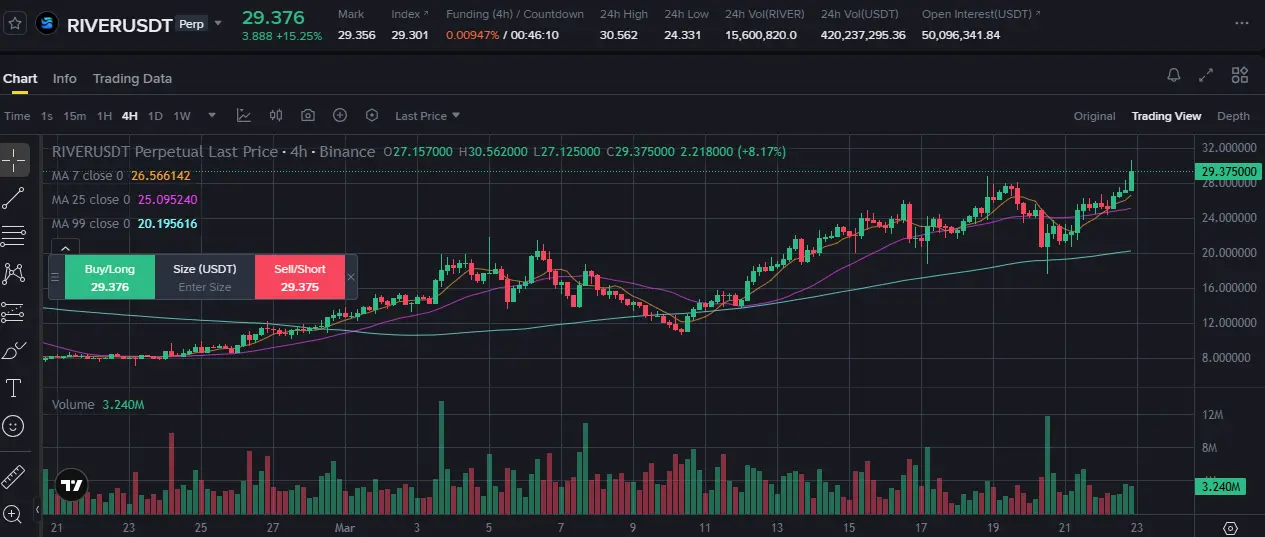Select the 1s interval

[x=47, y=116]
